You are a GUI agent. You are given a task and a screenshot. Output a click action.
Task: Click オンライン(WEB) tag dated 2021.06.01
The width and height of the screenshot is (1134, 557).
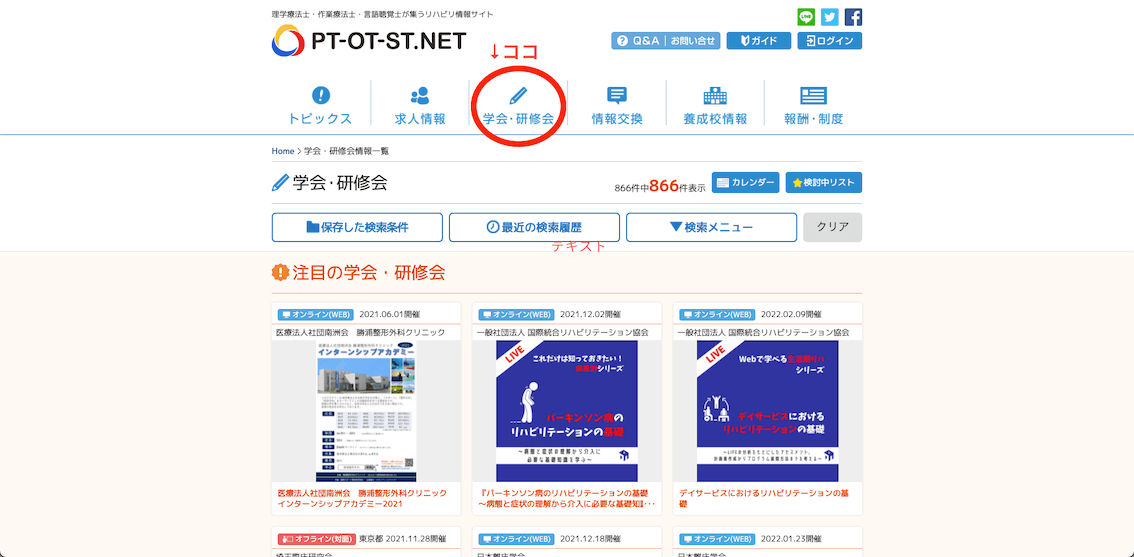coord(315,315)
